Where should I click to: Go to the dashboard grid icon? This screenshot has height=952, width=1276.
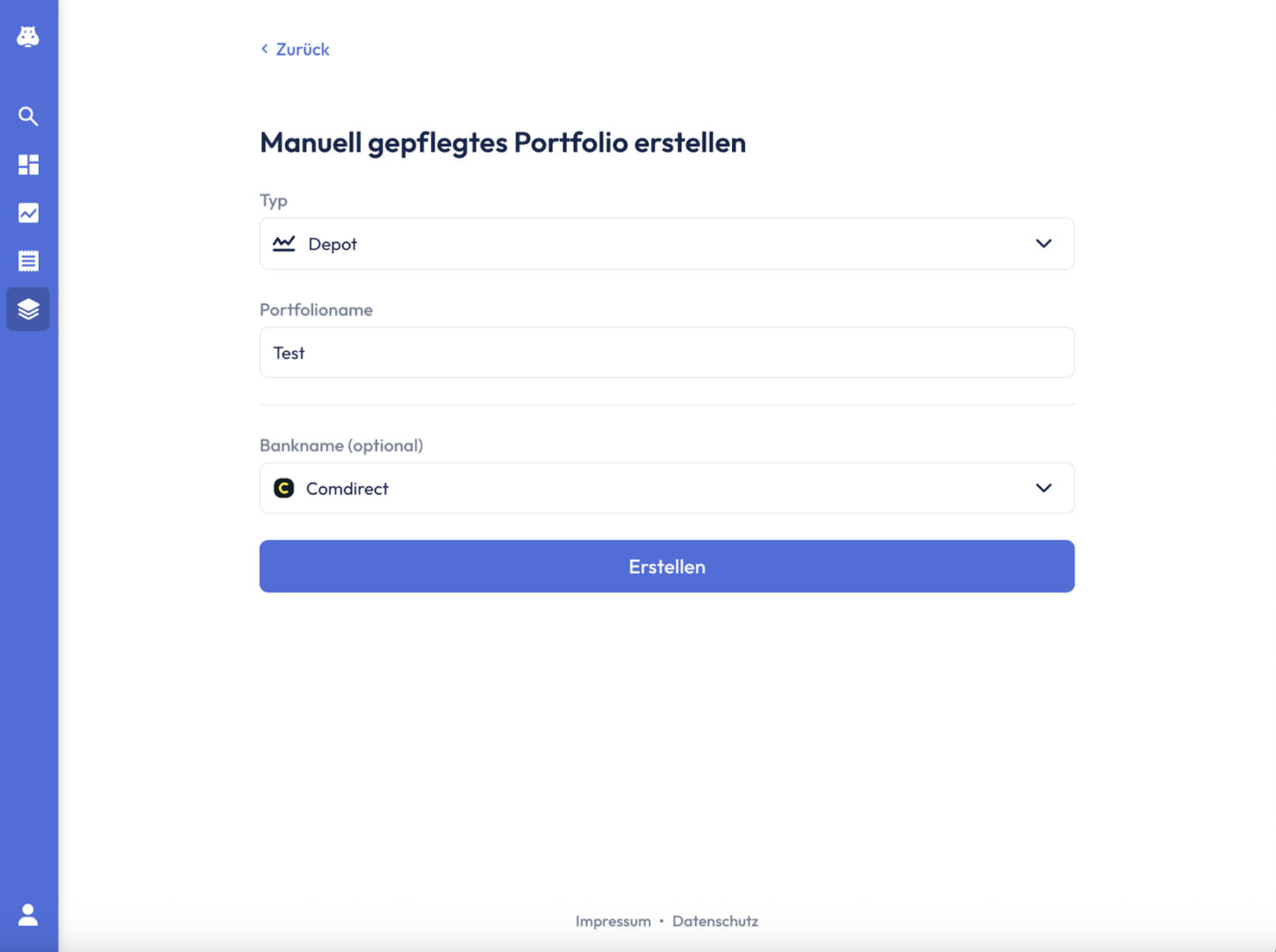pyautogui.click(x=28, y=165)
